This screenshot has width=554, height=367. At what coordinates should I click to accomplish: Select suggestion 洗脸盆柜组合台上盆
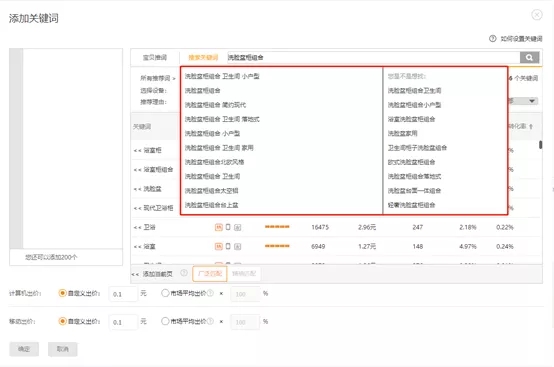click(212, 205)
